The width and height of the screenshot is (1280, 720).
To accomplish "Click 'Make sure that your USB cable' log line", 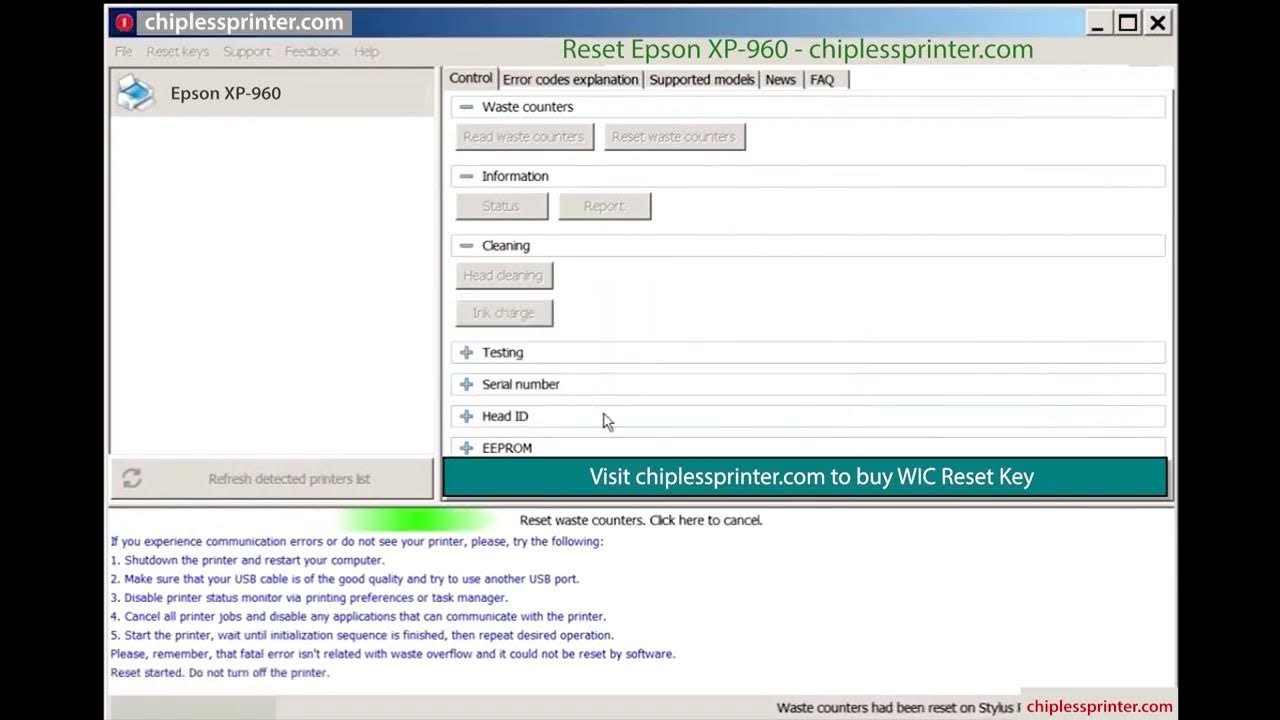I will (345, 579).
